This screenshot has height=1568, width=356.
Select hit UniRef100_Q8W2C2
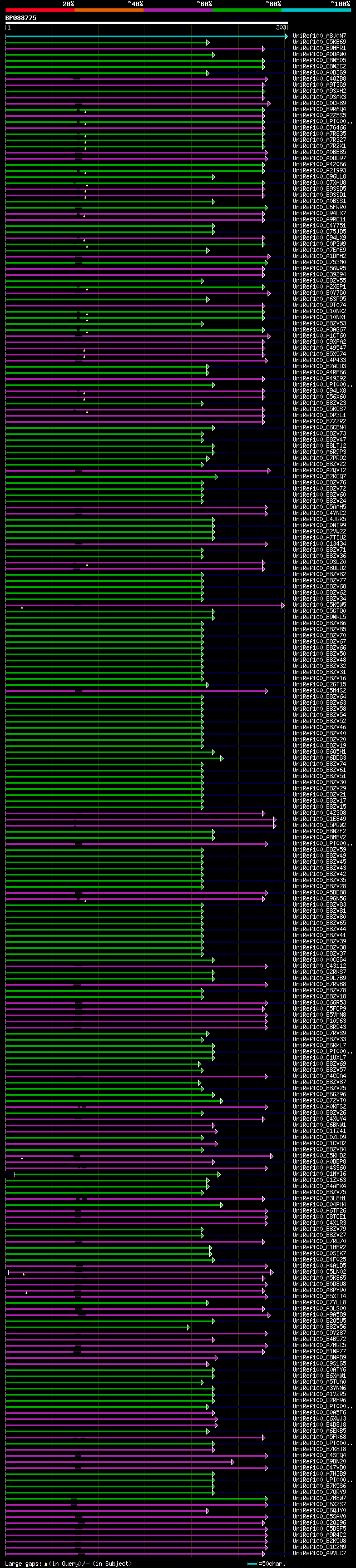click(x=319, y=66)
